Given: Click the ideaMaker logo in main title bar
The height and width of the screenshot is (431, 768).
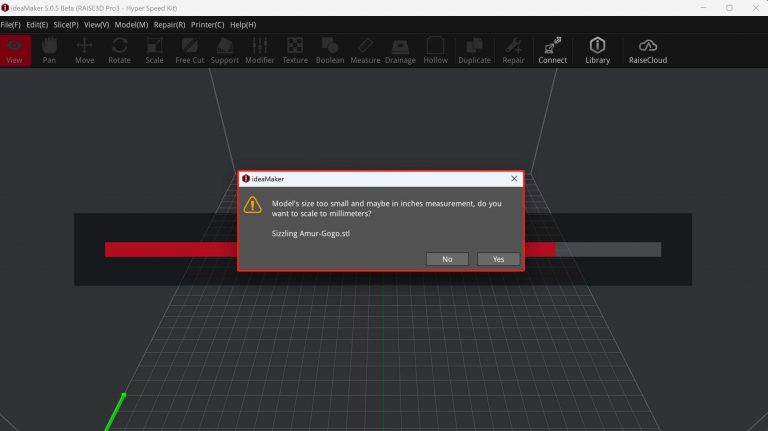Looking at the screenshot, I should click(x=5, y=8).
